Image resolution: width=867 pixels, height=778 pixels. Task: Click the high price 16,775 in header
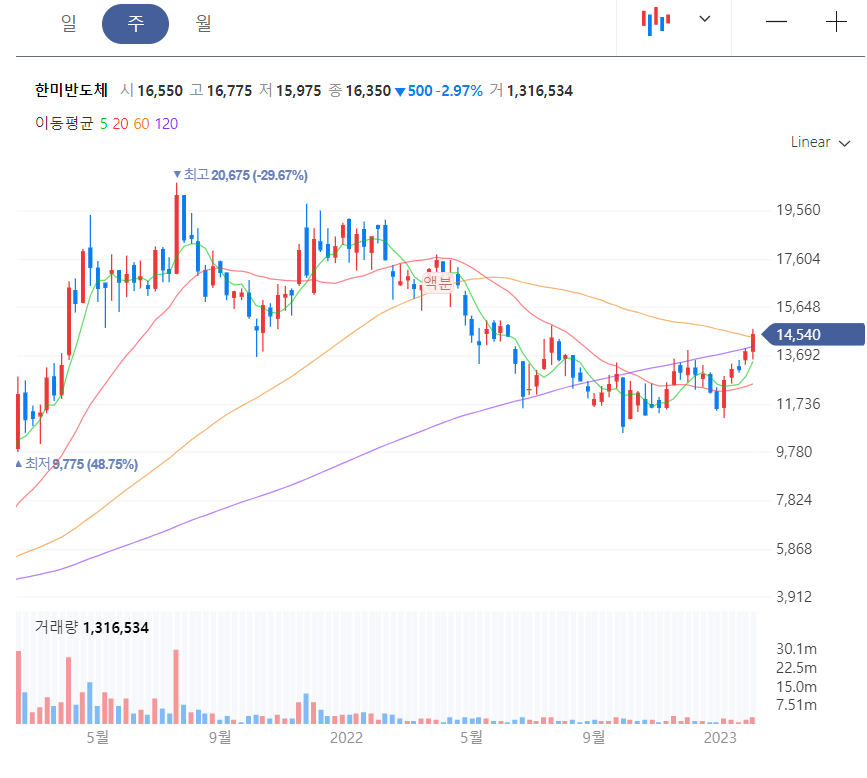coord(229,91)
